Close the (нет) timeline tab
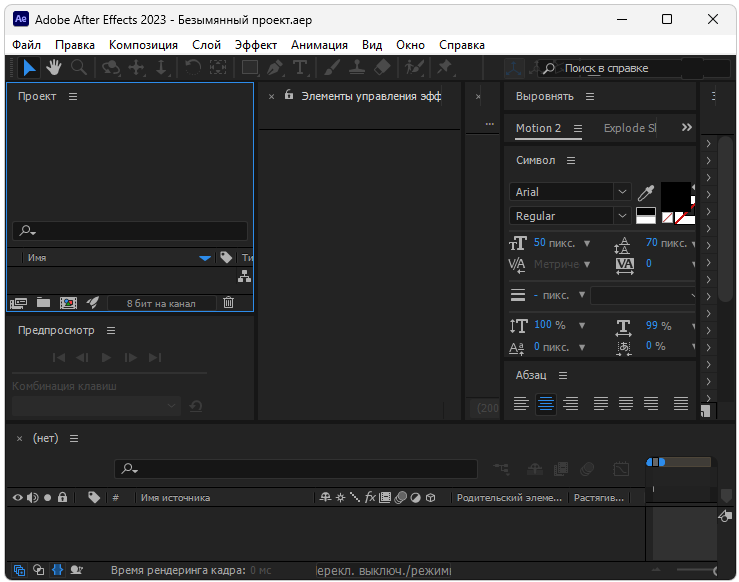 click(x=19, y=439)
